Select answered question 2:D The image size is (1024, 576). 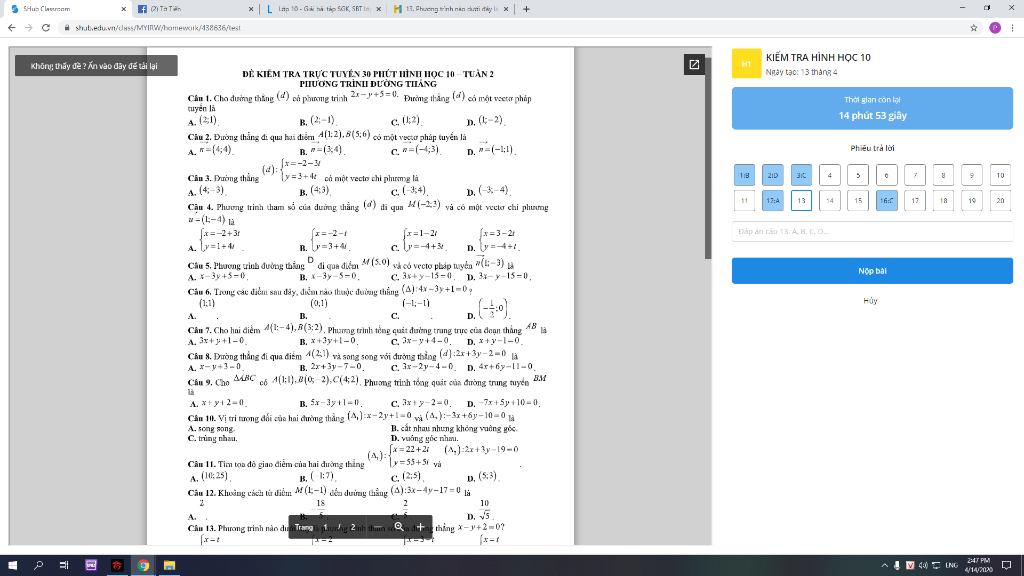[x=773, y=175]
